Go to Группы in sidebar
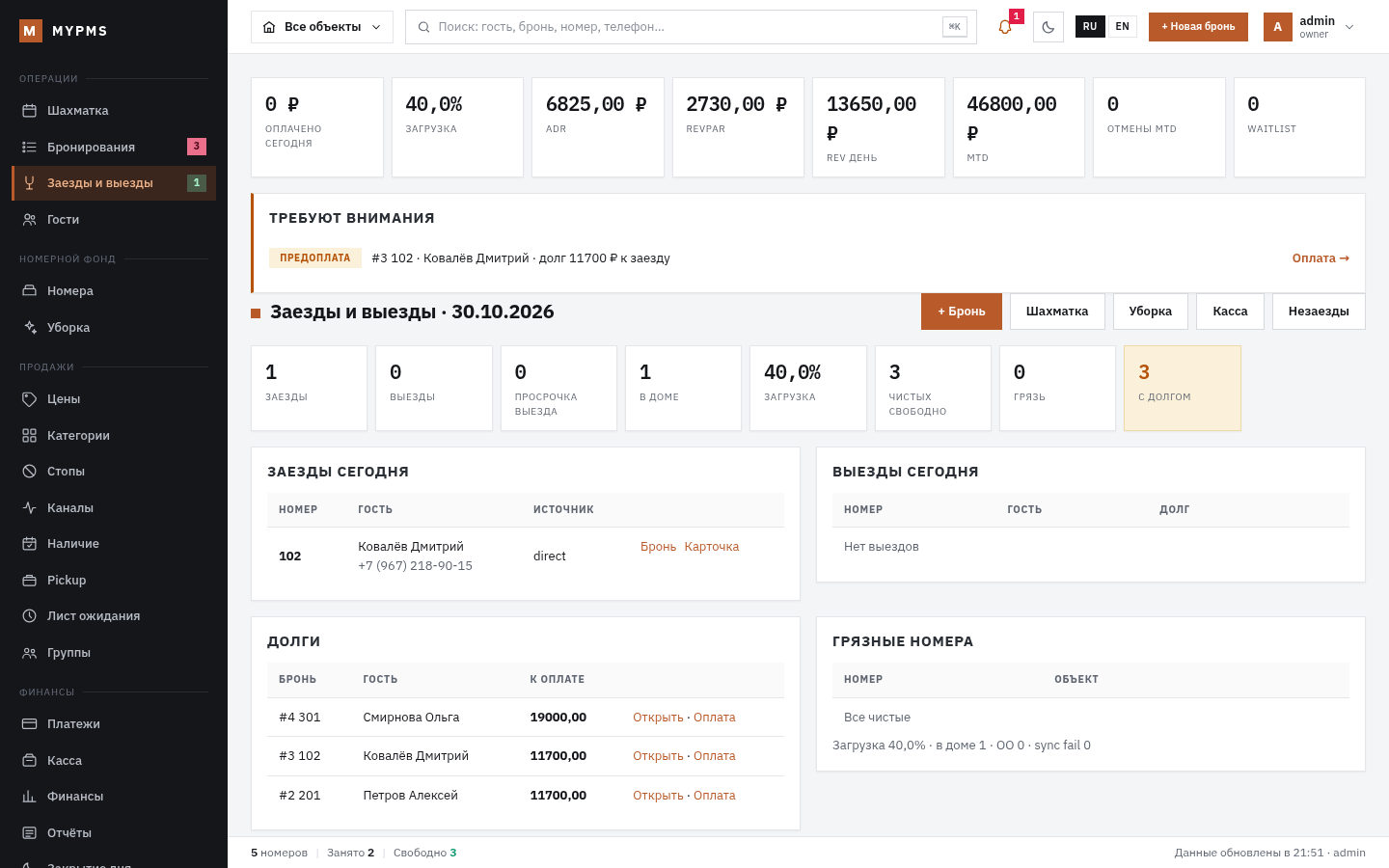 (x=114, y=653)
